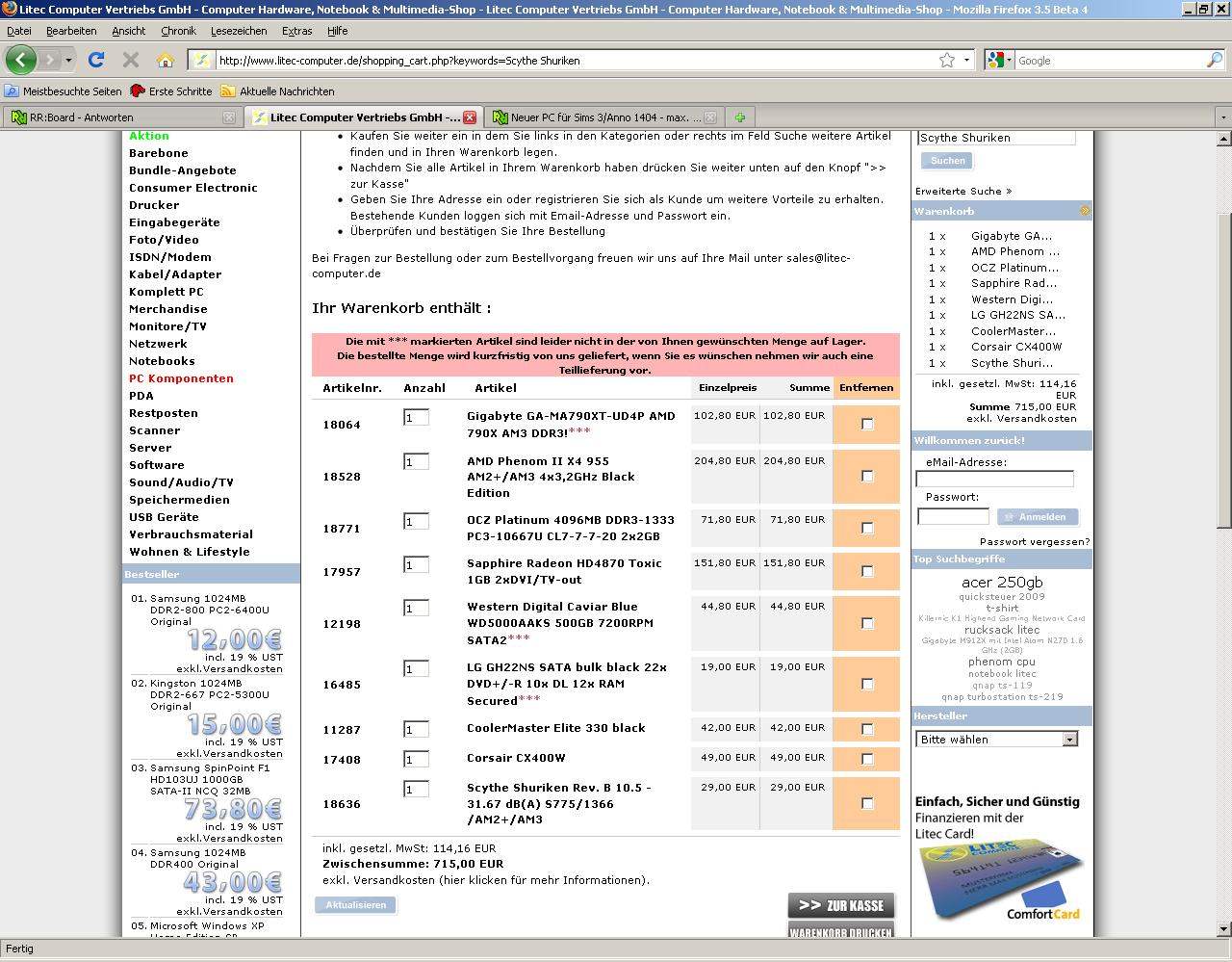This screenshot has height=962, width=1232.
Task: Click the search magnifier icon in Google box
Action: [x=1215, y=60]
